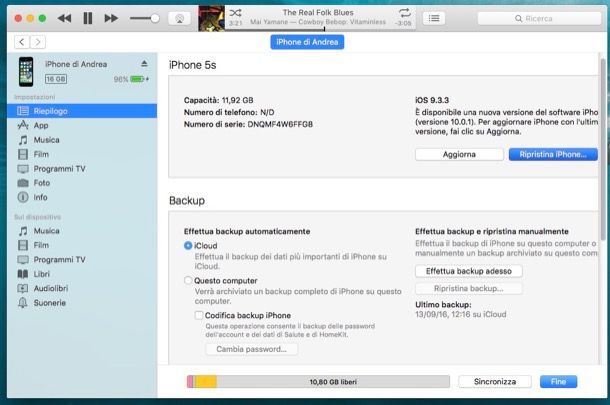The image size is (610, 405).
Task: Click the yellow segment of storage bar
Action: pos(205,382)
